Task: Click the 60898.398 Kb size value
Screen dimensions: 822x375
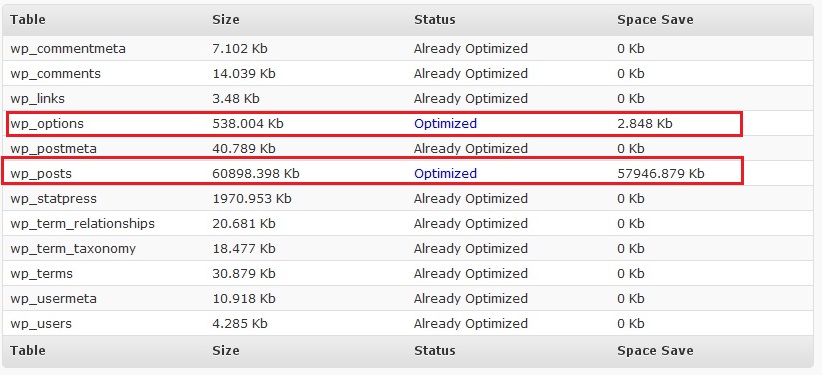Action: tap(256, 174)
